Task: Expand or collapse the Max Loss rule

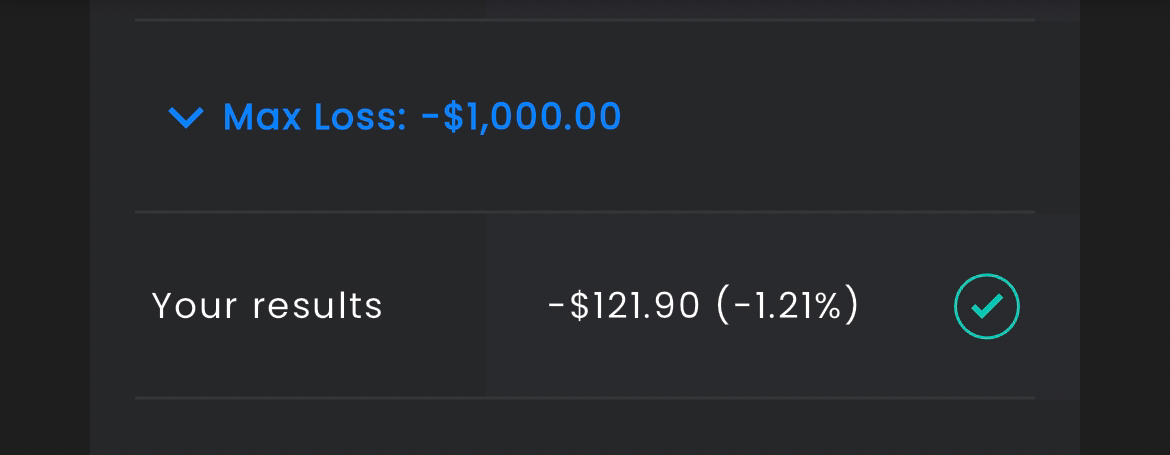Action: [186, 117]
